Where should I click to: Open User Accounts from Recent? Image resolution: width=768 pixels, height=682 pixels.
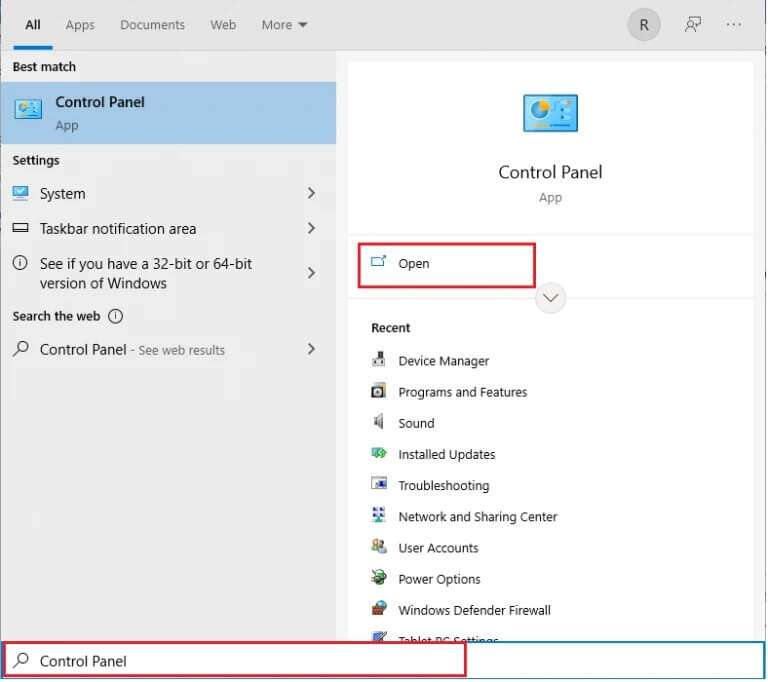(438, 548)
